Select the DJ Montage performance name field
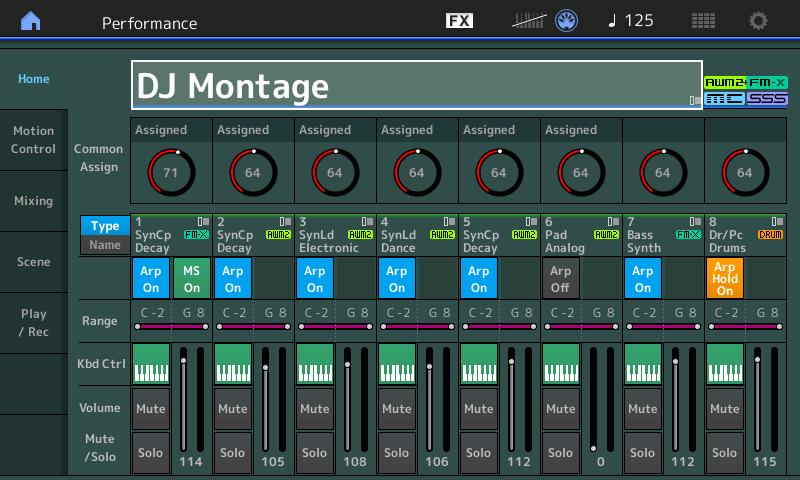 [x=415, y=86]
